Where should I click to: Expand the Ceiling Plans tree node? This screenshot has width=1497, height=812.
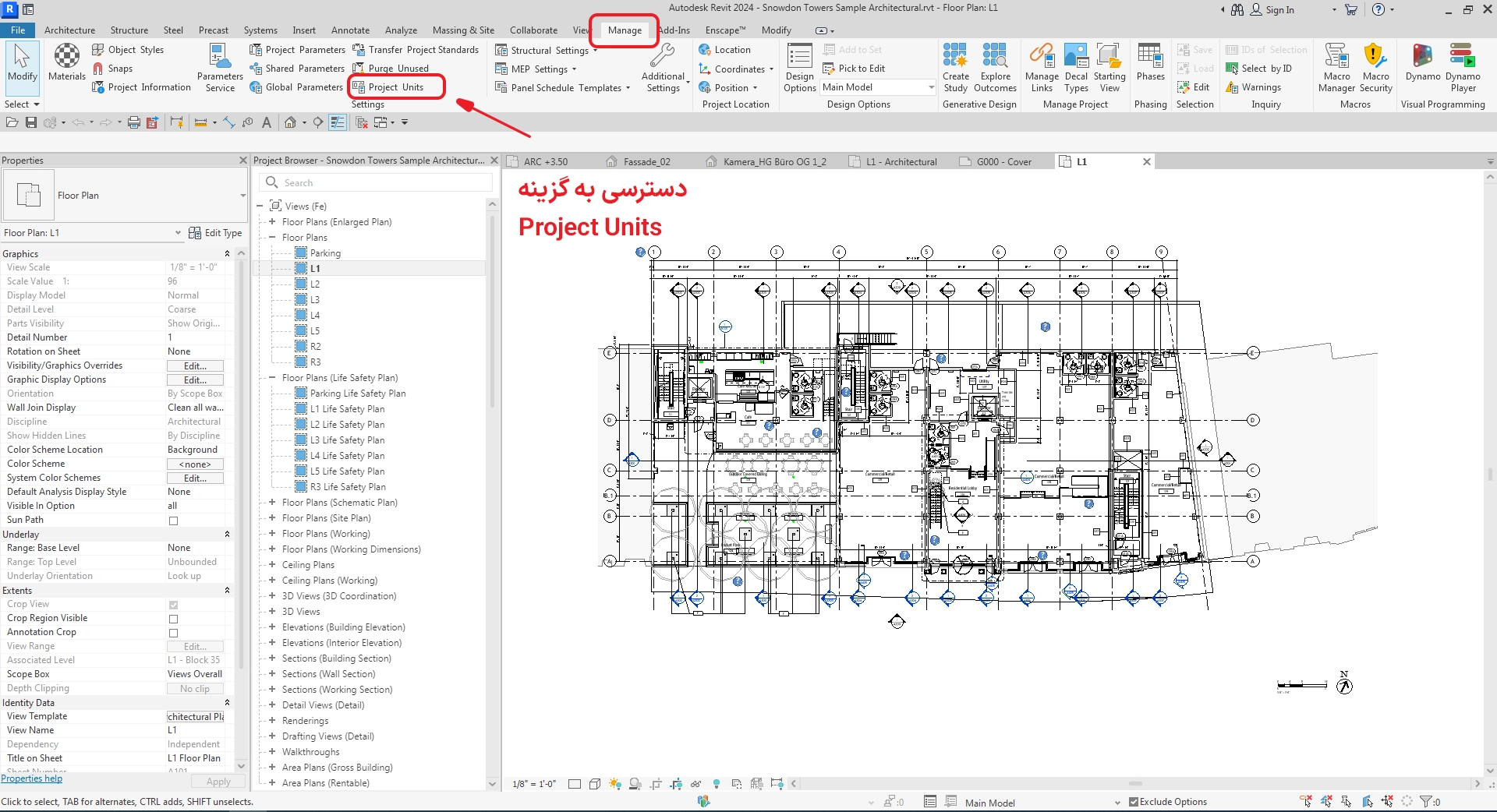click(272, 565)
